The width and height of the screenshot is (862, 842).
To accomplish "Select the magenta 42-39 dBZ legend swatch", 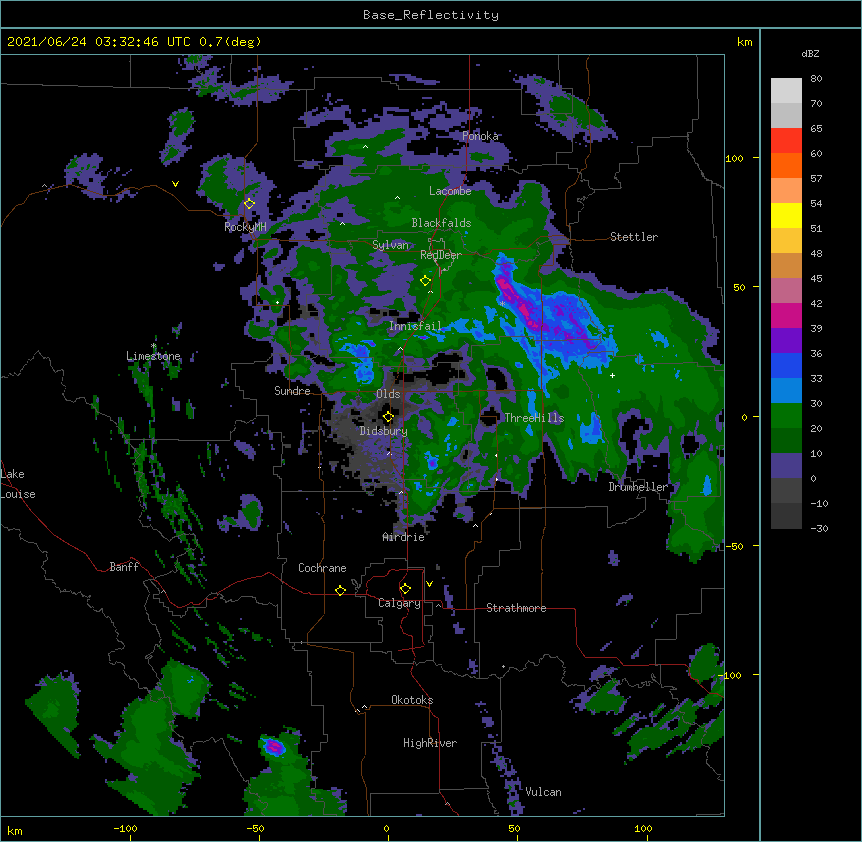I will coord(786,315).
